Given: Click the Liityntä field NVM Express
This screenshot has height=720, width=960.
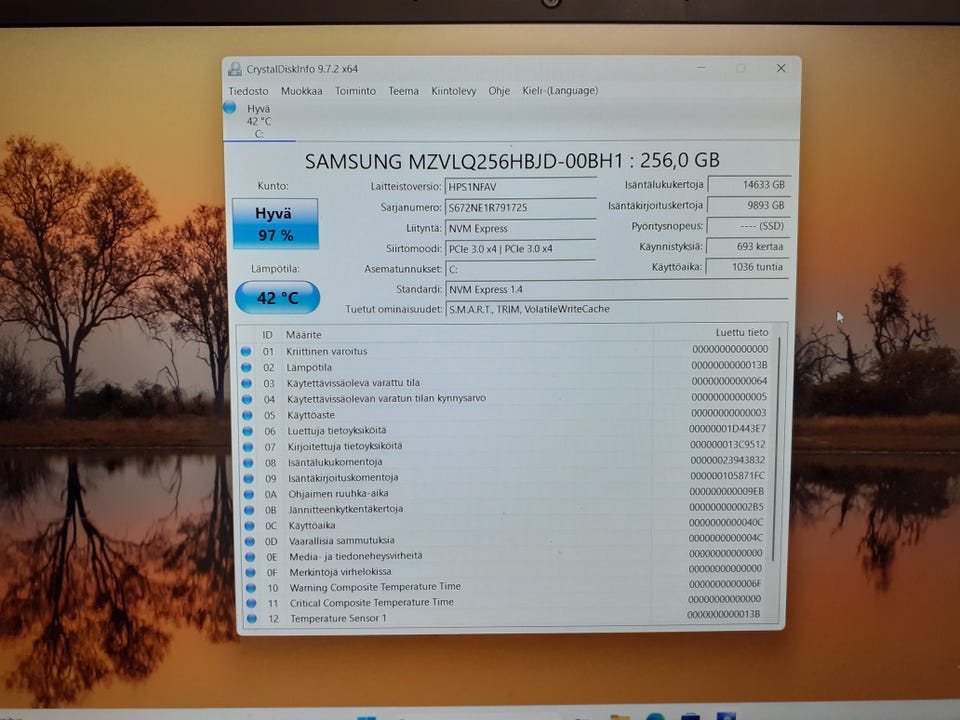Looking at the screenshot, I should 520,228.
